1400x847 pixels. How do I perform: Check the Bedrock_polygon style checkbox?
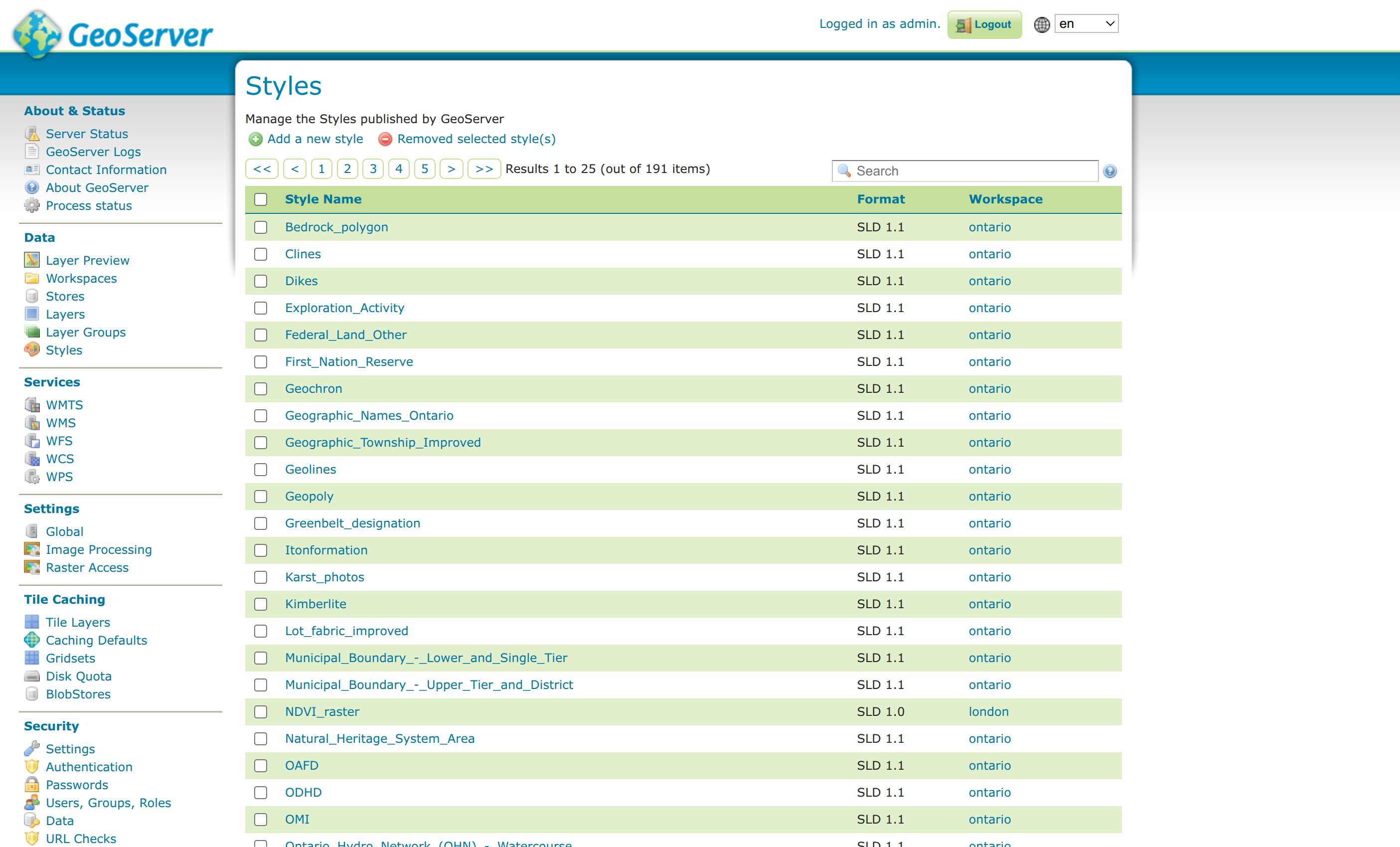(x=261, y=227)
